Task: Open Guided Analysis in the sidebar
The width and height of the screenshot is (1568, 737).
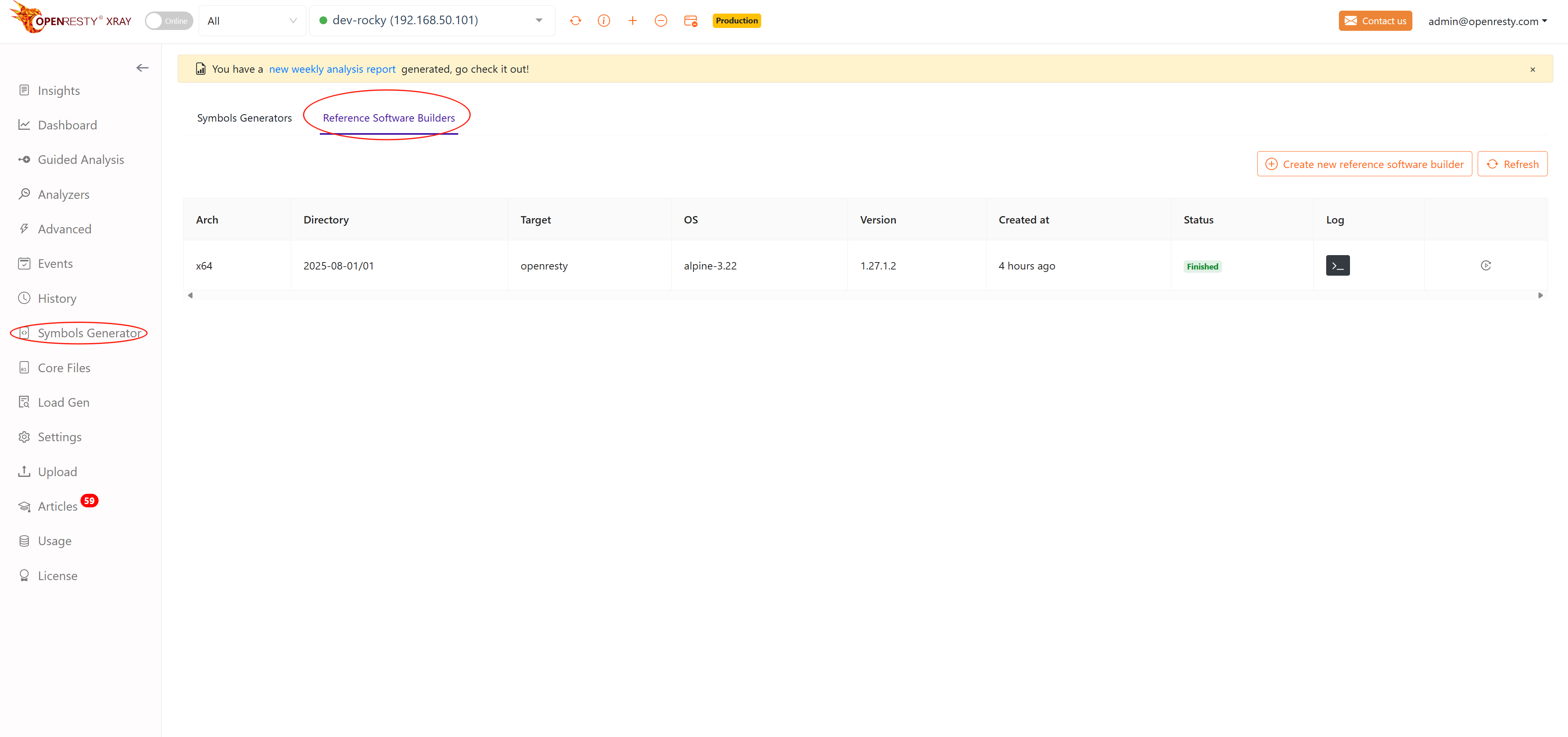Action: 80,159
